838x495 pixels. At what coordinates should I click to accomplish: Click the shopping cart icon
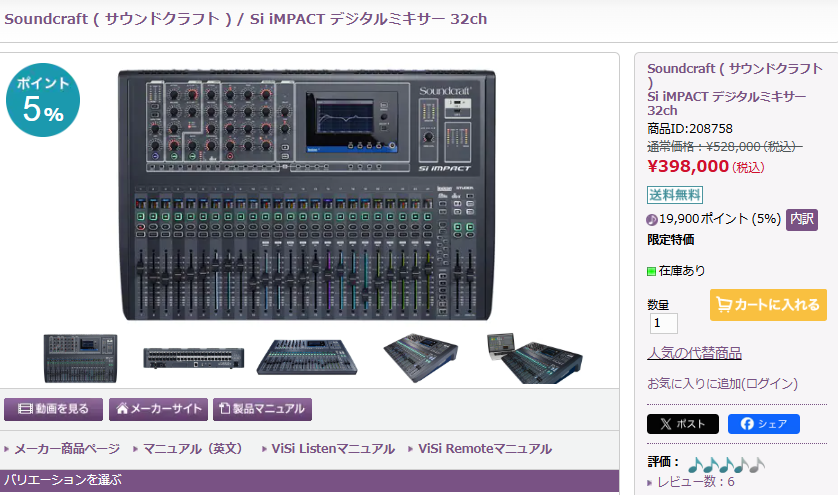tap(724, 305)
